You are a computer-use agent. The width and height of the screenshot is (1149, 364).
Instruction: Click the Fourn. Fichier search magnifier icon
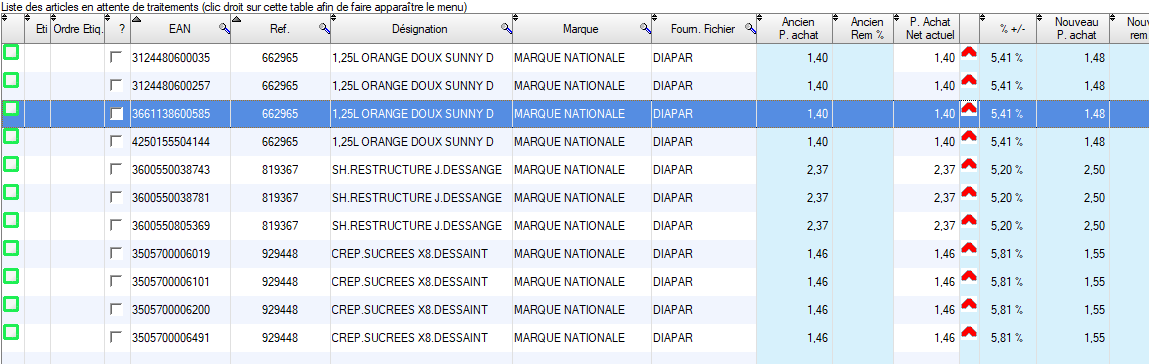(x=750, y=29)
